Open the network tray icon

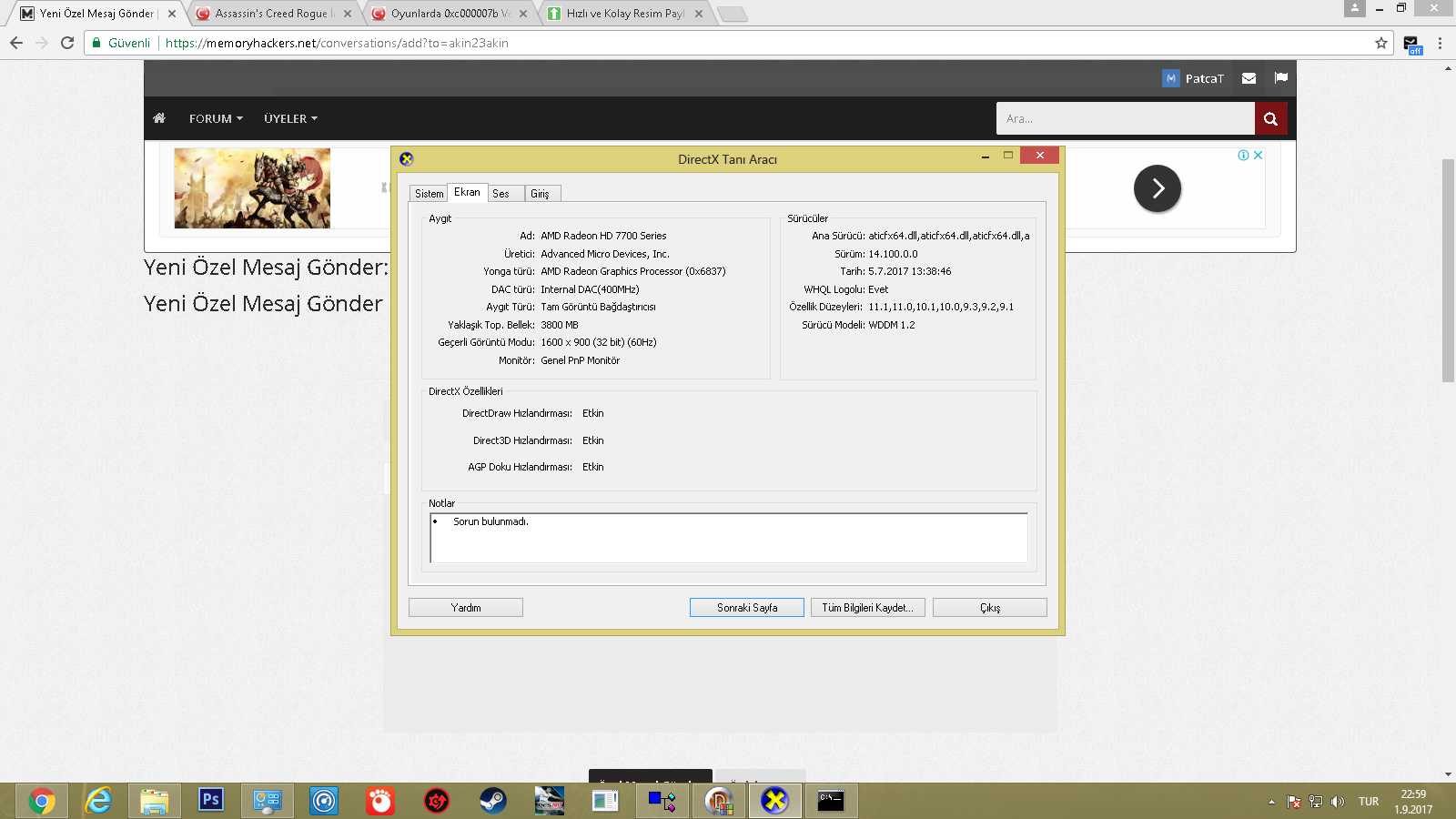pyautogui.click(x=1316, y=802)
